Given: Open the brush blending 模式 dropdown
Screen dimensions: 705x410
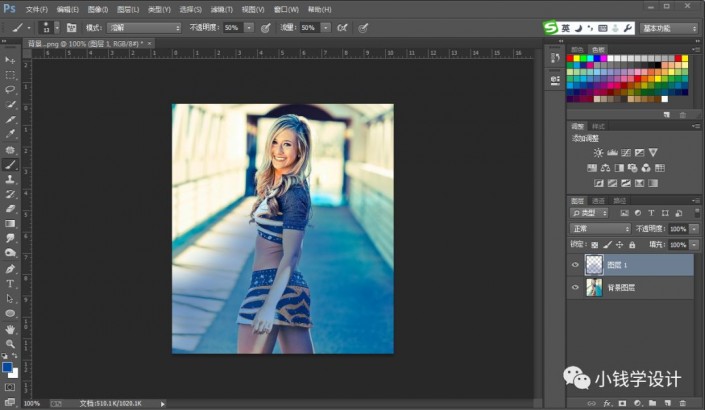Looking at the screenshot, I should click(x=144, y=28).
